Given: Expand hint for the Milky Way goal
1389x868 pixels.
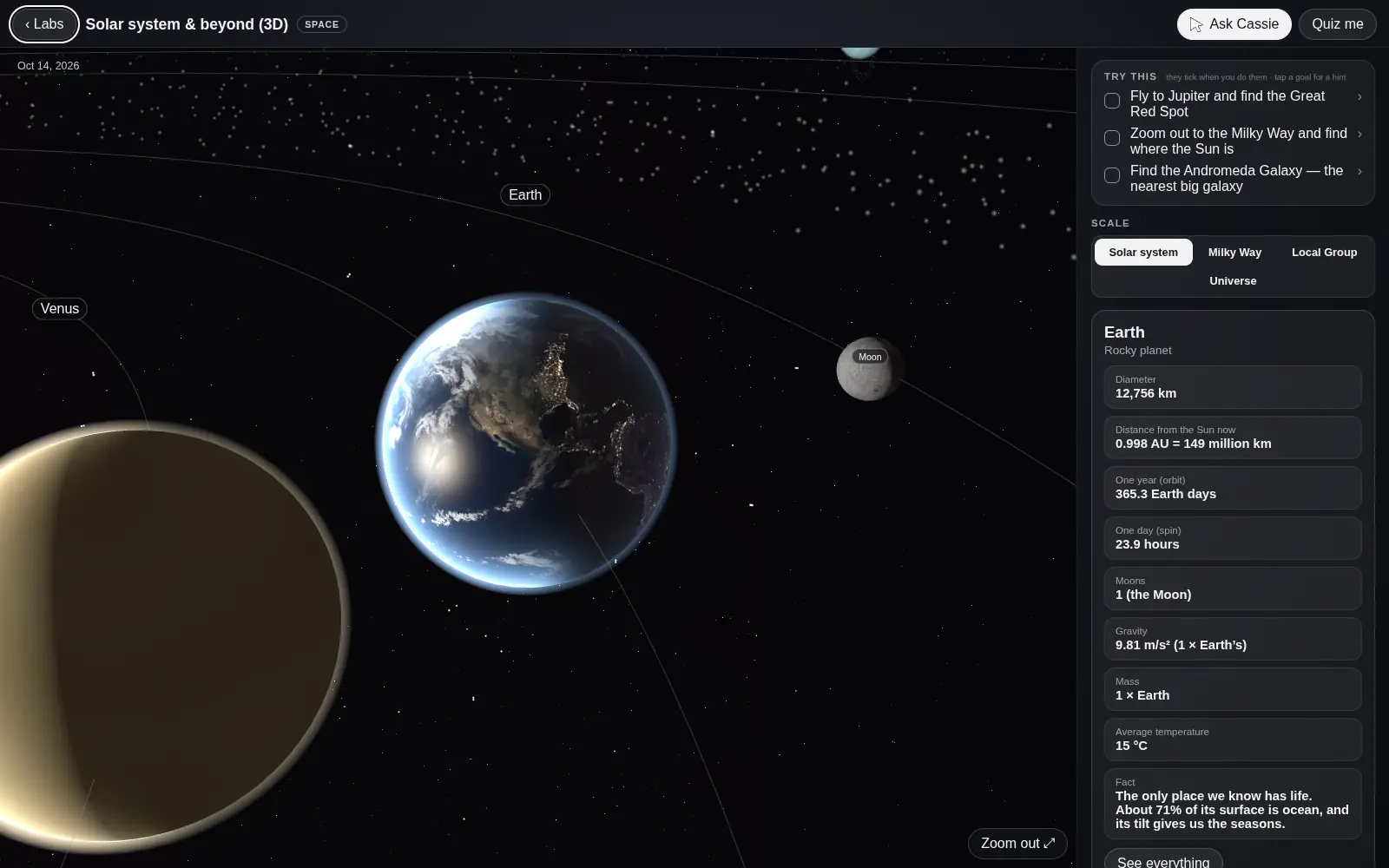Looking at the screenshot, I should [1359, 135].
